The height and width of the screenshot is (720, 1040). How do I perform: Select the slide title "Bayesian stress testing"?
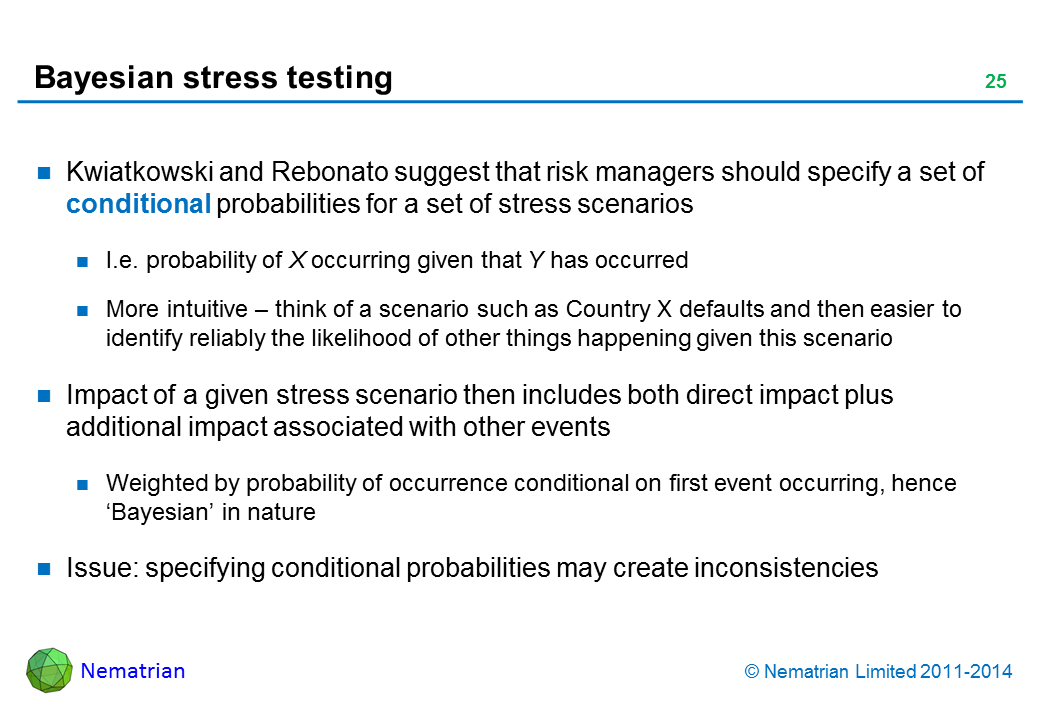tap(213, 77)
